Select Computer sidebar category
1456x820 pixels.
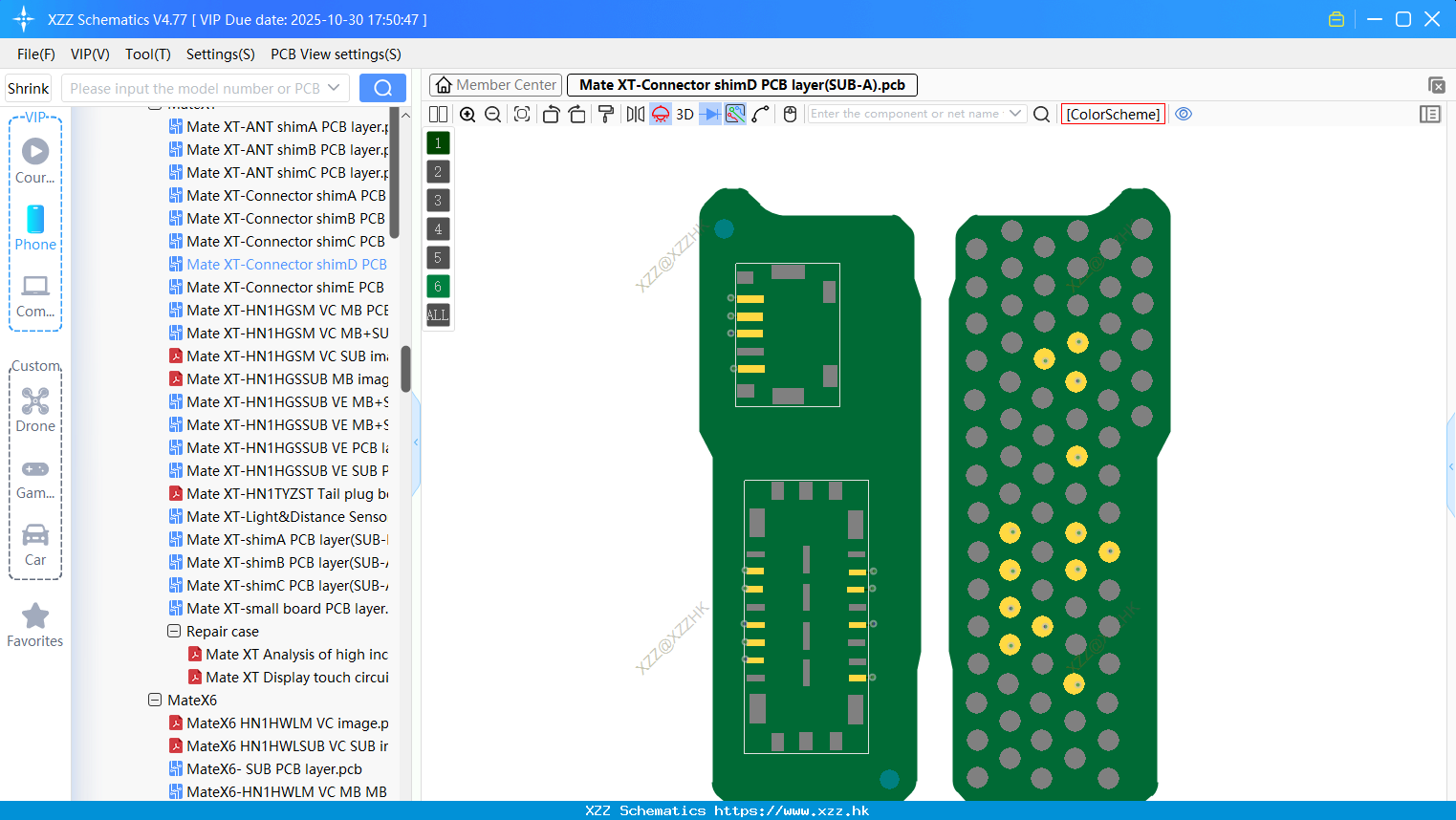(x=35, y=295)
